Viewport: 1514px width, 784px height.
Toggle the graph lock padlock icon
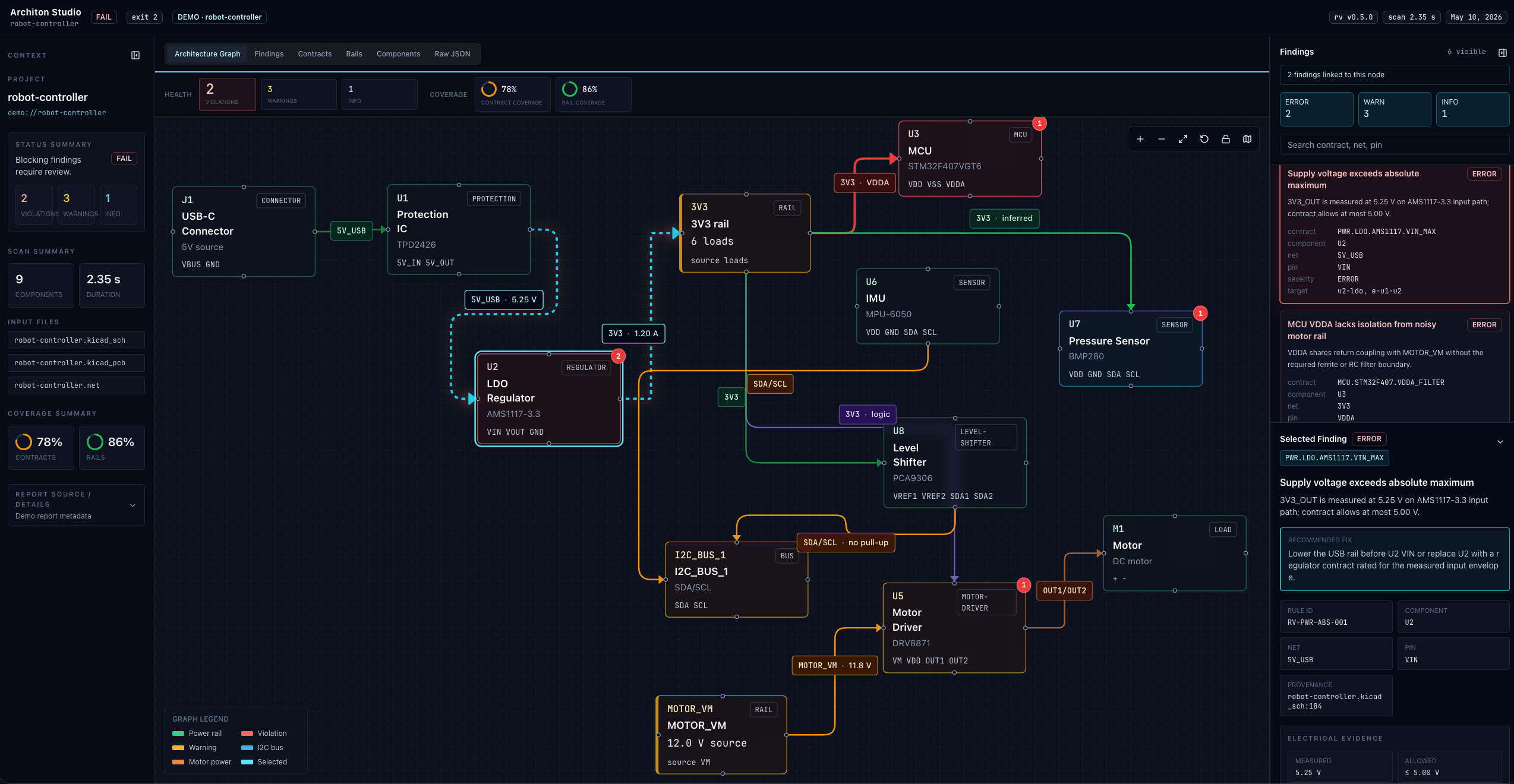coord(1225,139)
